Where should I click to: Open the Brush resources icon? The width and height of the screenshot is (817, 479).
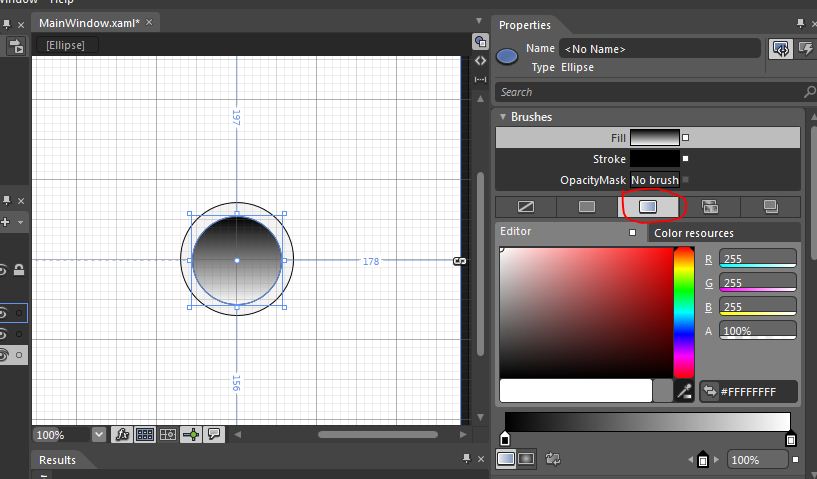[x=771, y=207]
